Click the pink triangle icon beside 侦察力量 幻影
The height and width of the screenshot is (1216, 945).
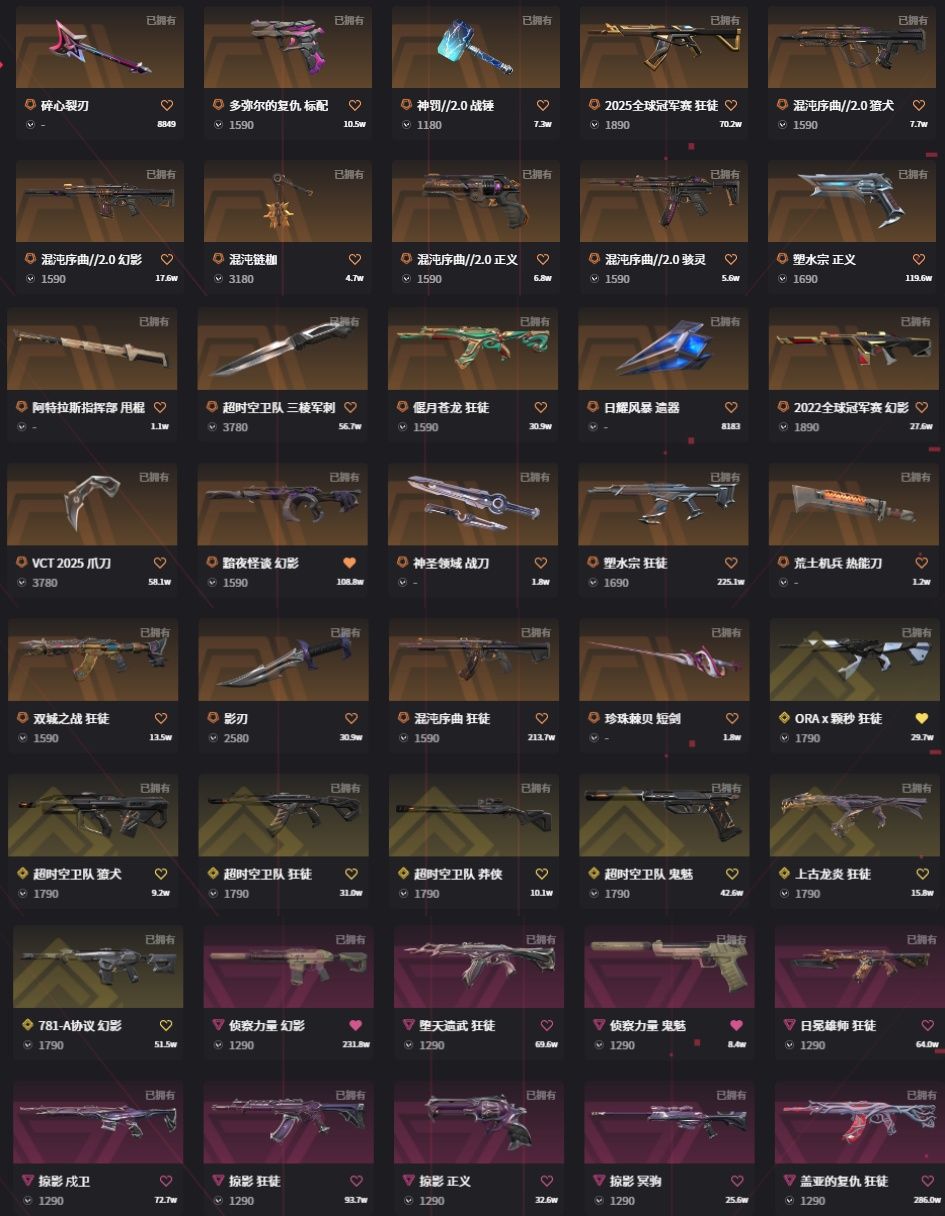point(219,1025)
